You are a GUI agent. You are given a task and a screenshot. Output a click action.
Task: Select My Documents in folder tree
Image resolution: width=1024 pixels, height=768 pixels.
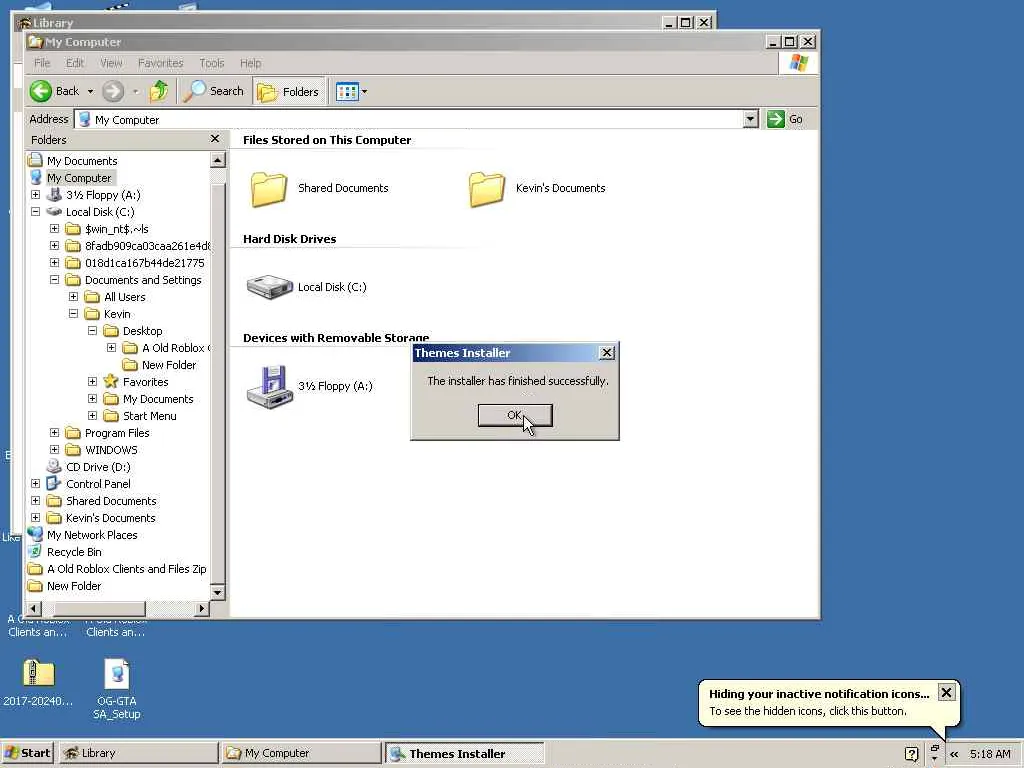[82, 161]
